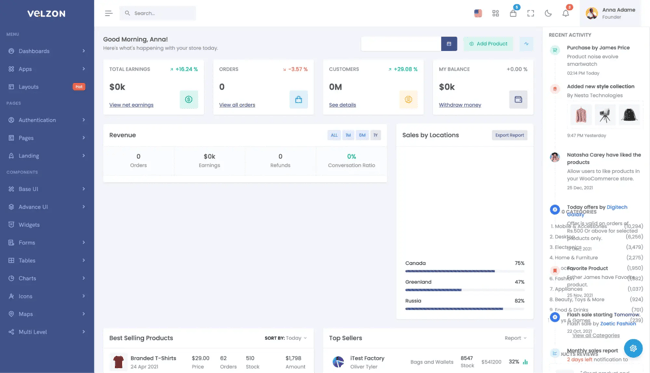Image resolution: width=650 pixels, height=373 pixels.
Task: Click the search field in the header
Action: coord(158,13)
